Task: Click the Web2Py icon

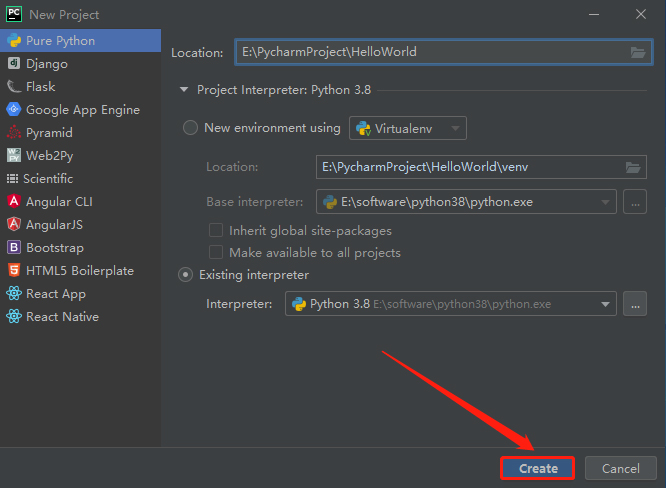Action: point(14,155)
